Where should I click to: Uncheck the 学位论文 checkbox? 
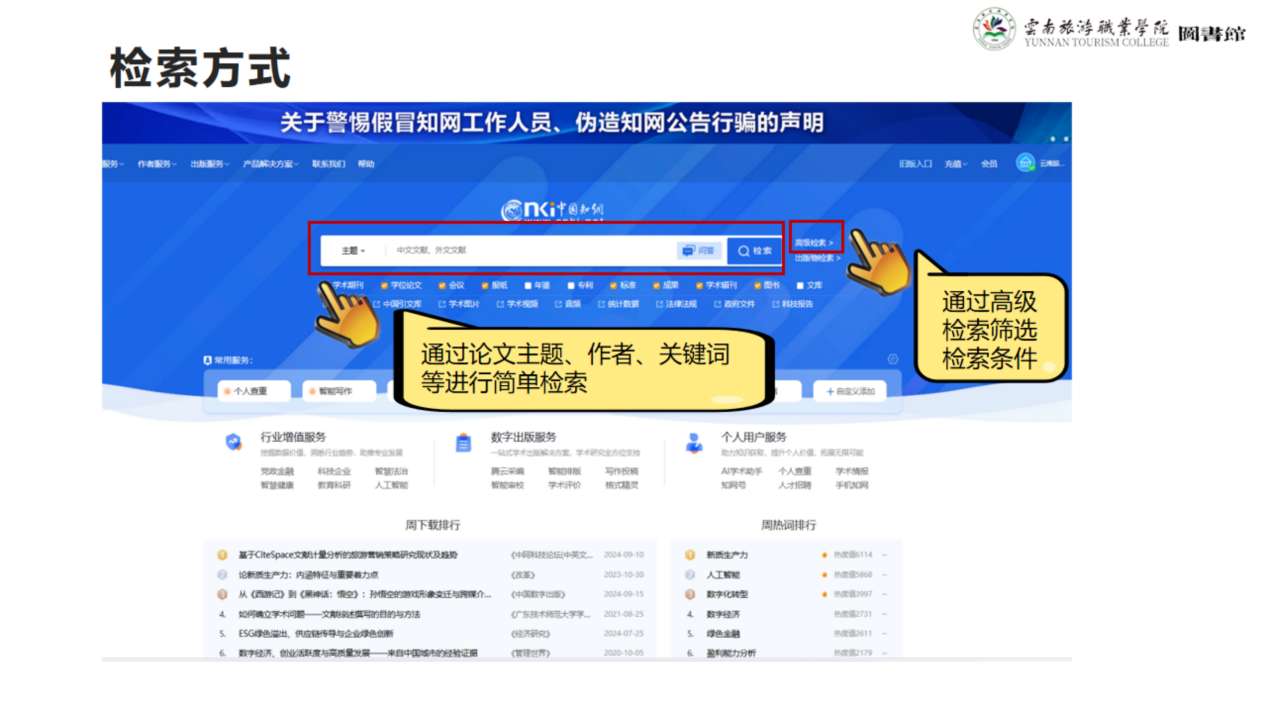click(385, 285)
